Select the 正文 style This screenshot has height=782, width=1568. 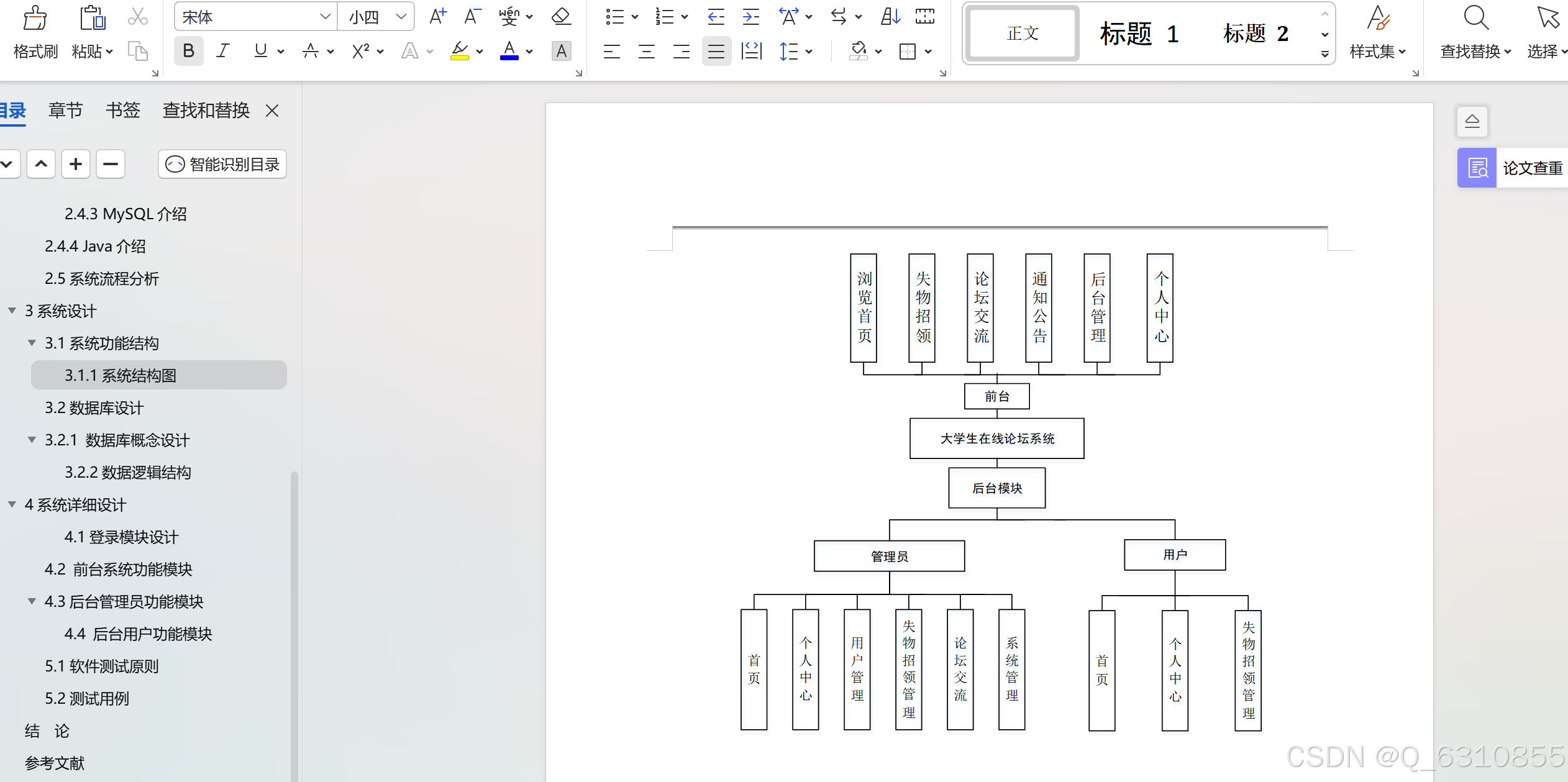[1023, 33]
